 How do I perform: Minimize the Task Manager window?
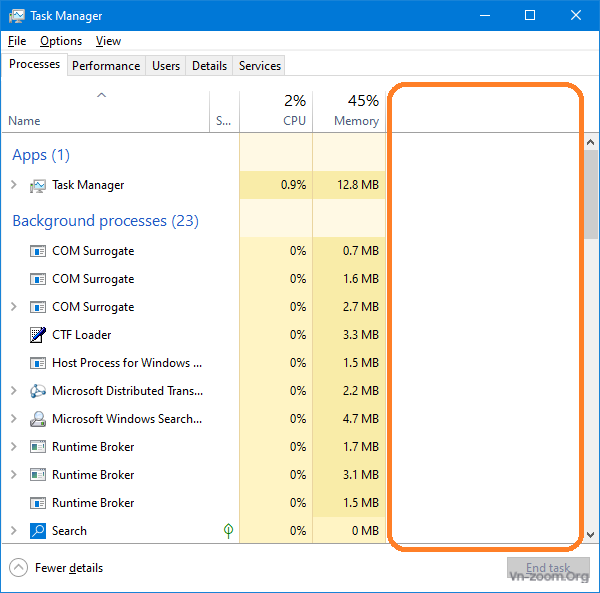485,15
